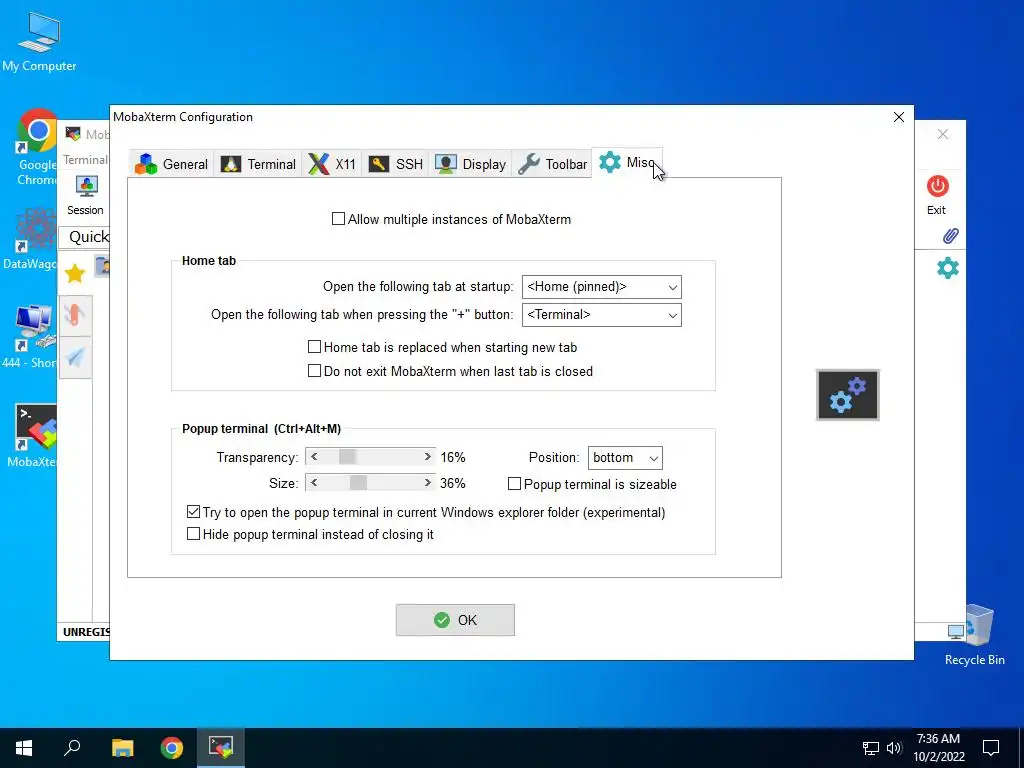Screen dimensions: 1024x768
Task: Open My Computer desktop icon
Action: pos(39,42)
